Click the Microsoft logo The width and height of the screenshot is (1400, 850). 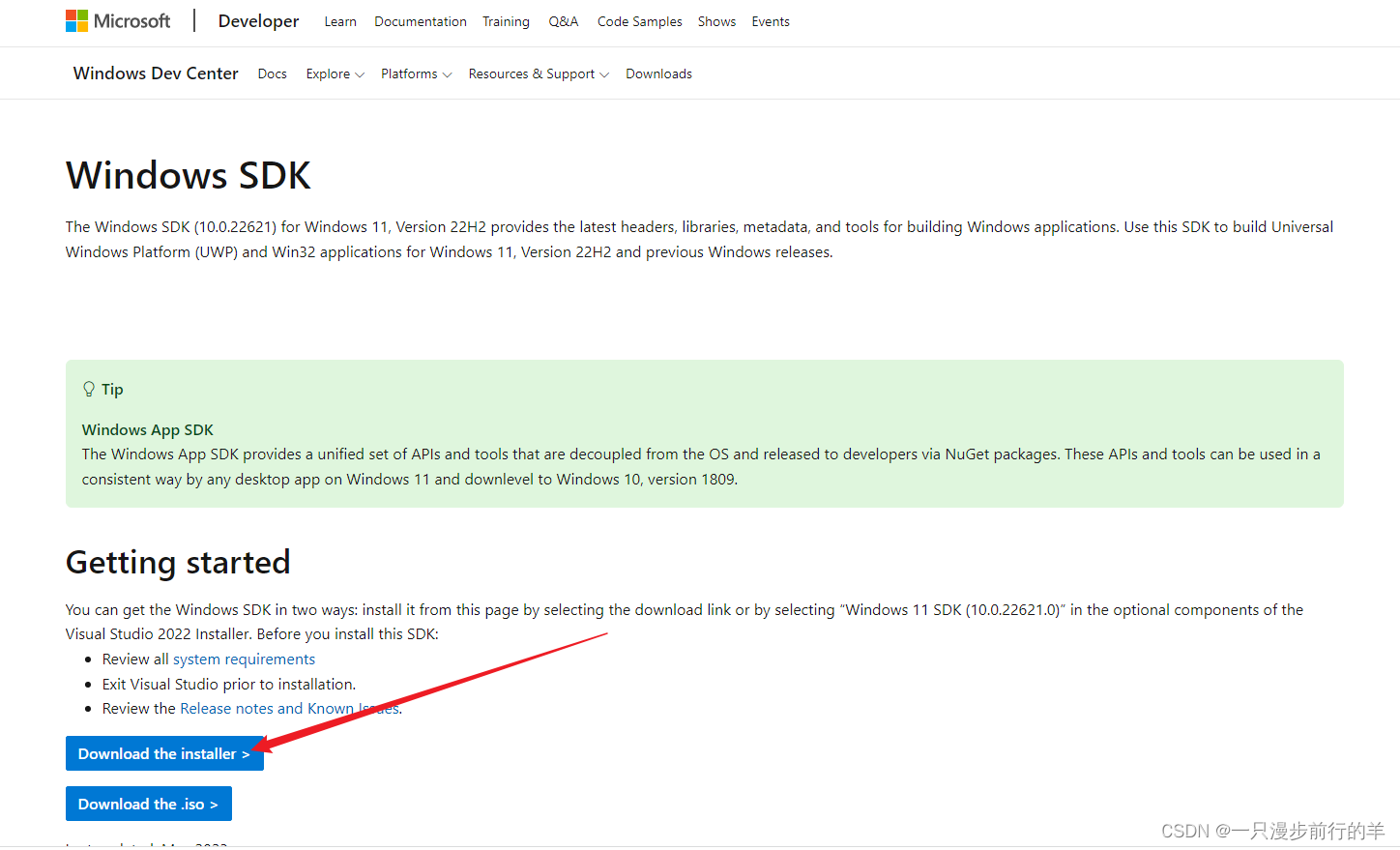pyautogui.click(x=118, y=21)
